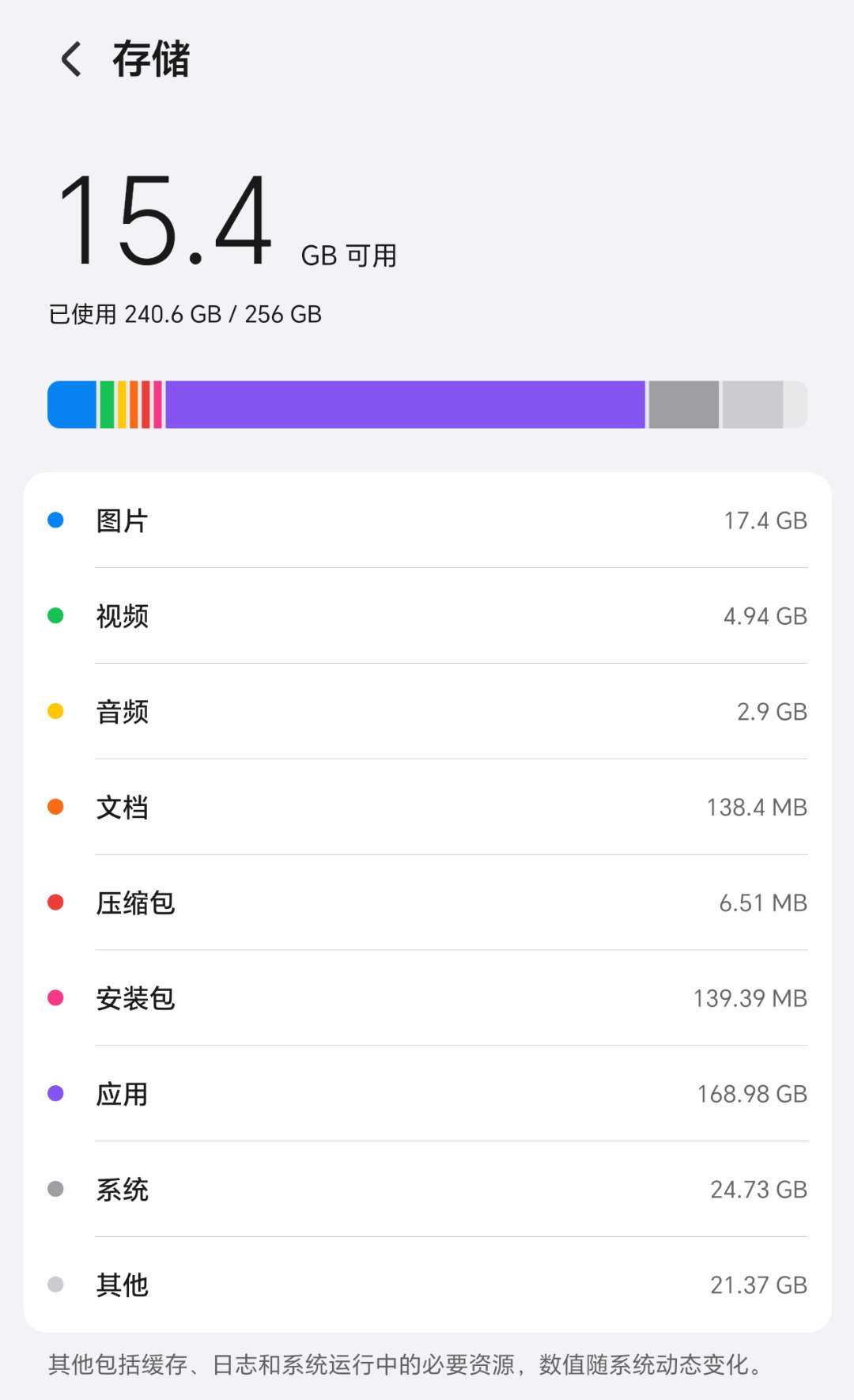Tap the 15.4 GB 可用 headline

point(226,221)
